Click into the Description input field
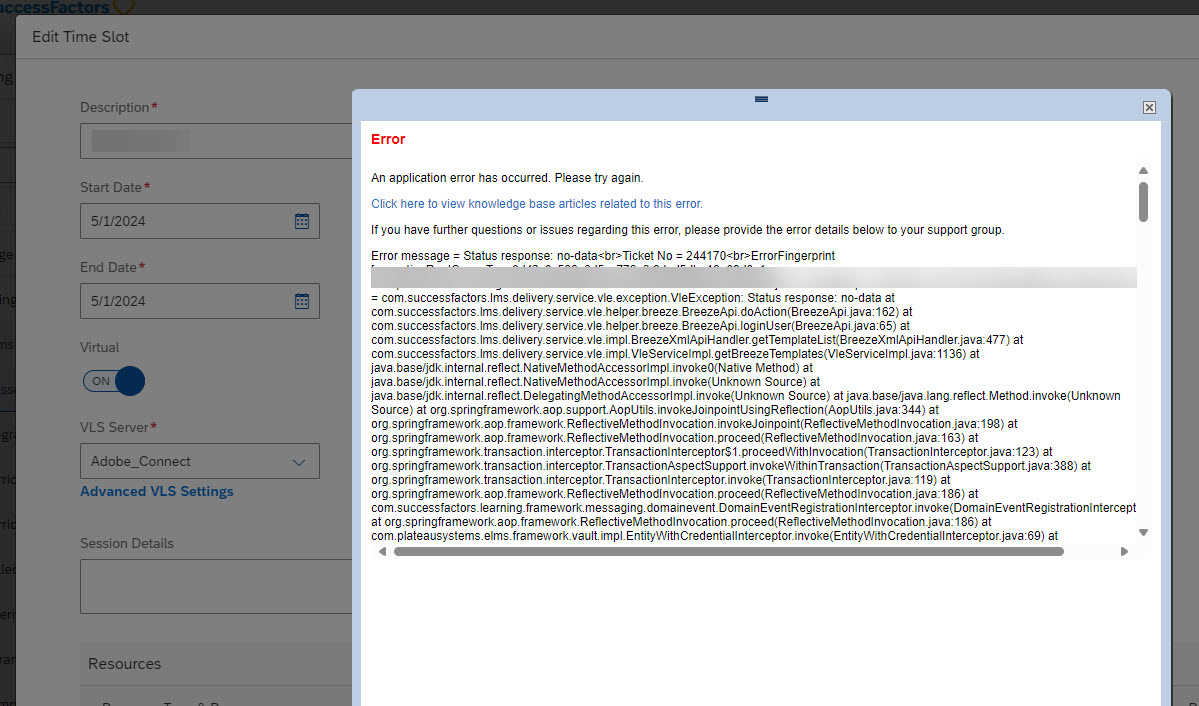Screen dimensions: 1199x706 pyautogui.click(x=216, y=141)
